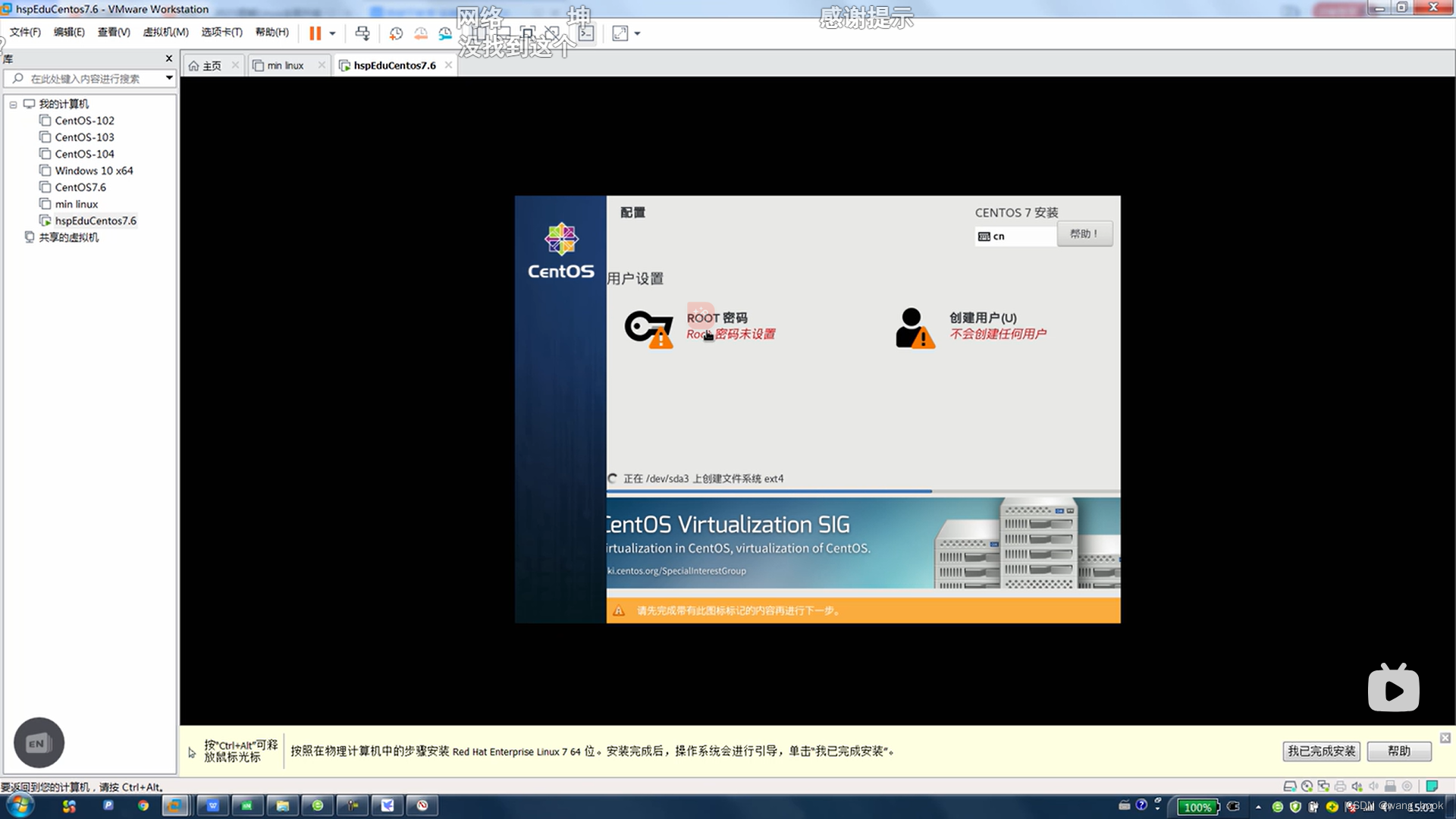Open the 文件(F) menu
This screenshot has height=819, width=1456.
(x=25, y=32)
